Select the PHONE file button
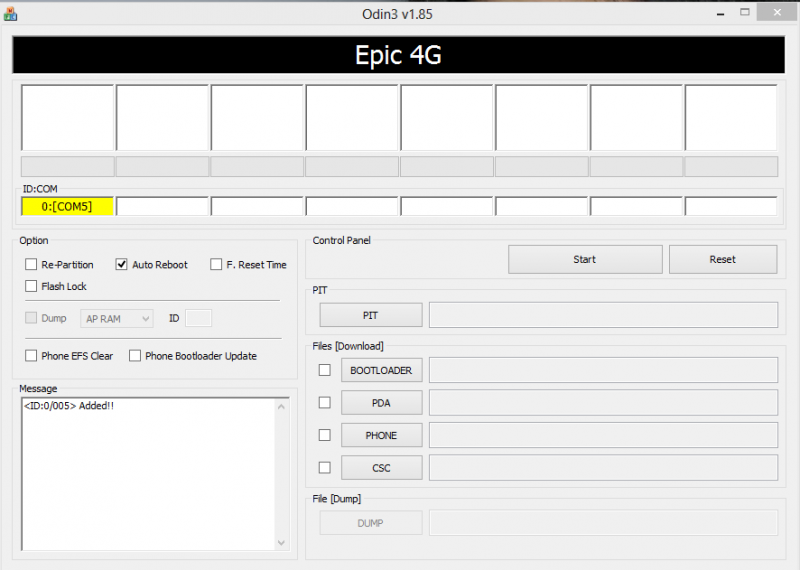The image size is (800, 570). tap(381, 436)
